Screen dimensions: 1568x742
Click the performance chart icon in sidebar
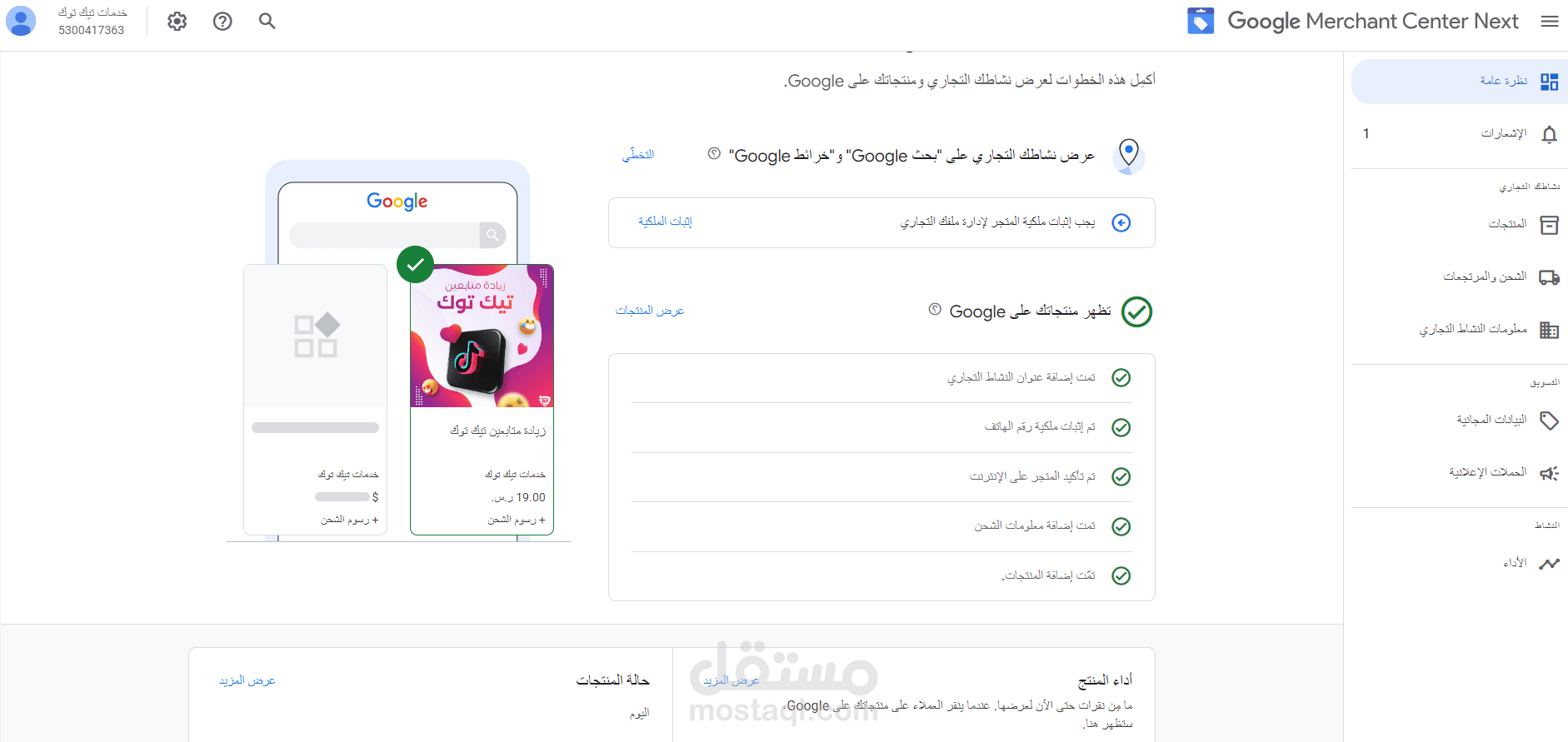point(1549,564)
